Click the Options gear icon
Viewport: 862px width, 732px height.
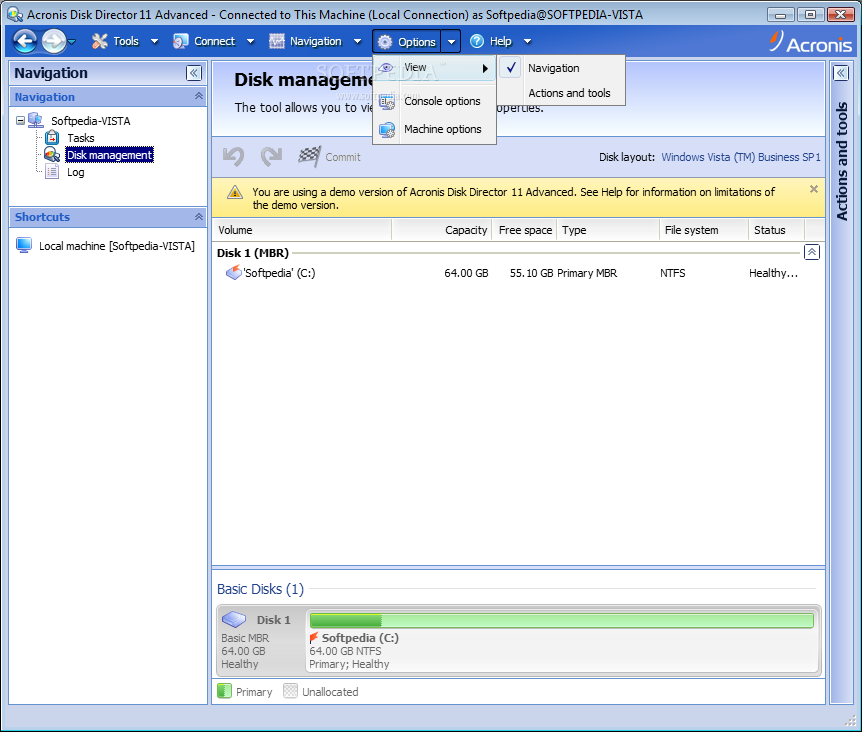[x=385, y=42]
